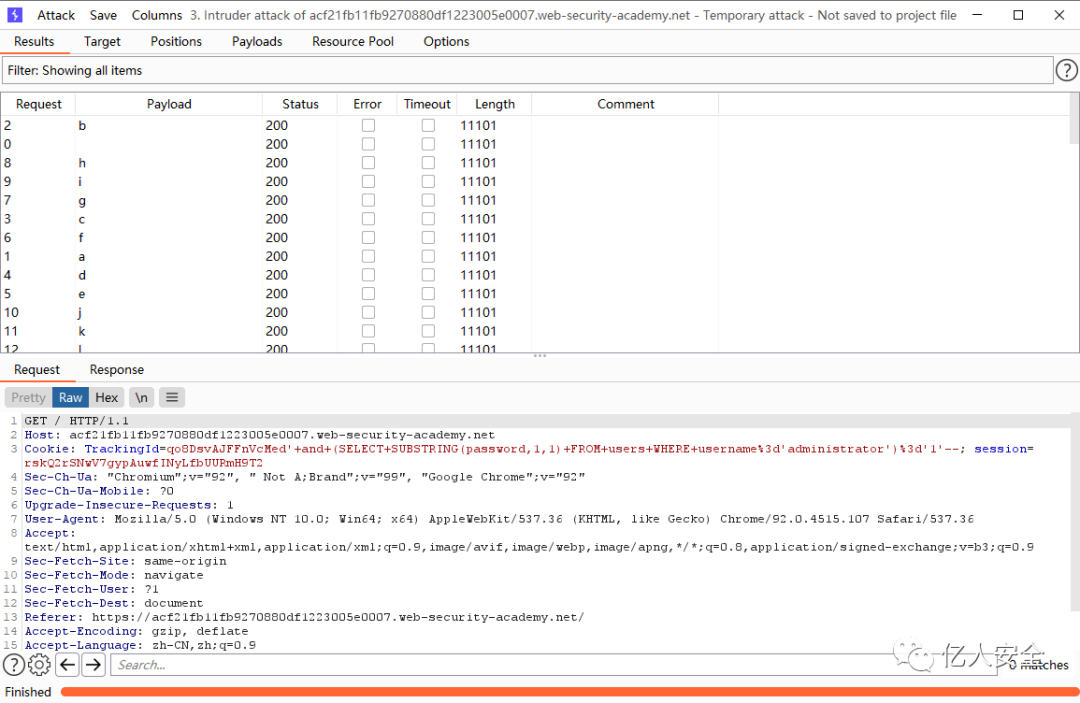
Task: Toggle Error checkbox for payload g row
Action: click(368, 200)
